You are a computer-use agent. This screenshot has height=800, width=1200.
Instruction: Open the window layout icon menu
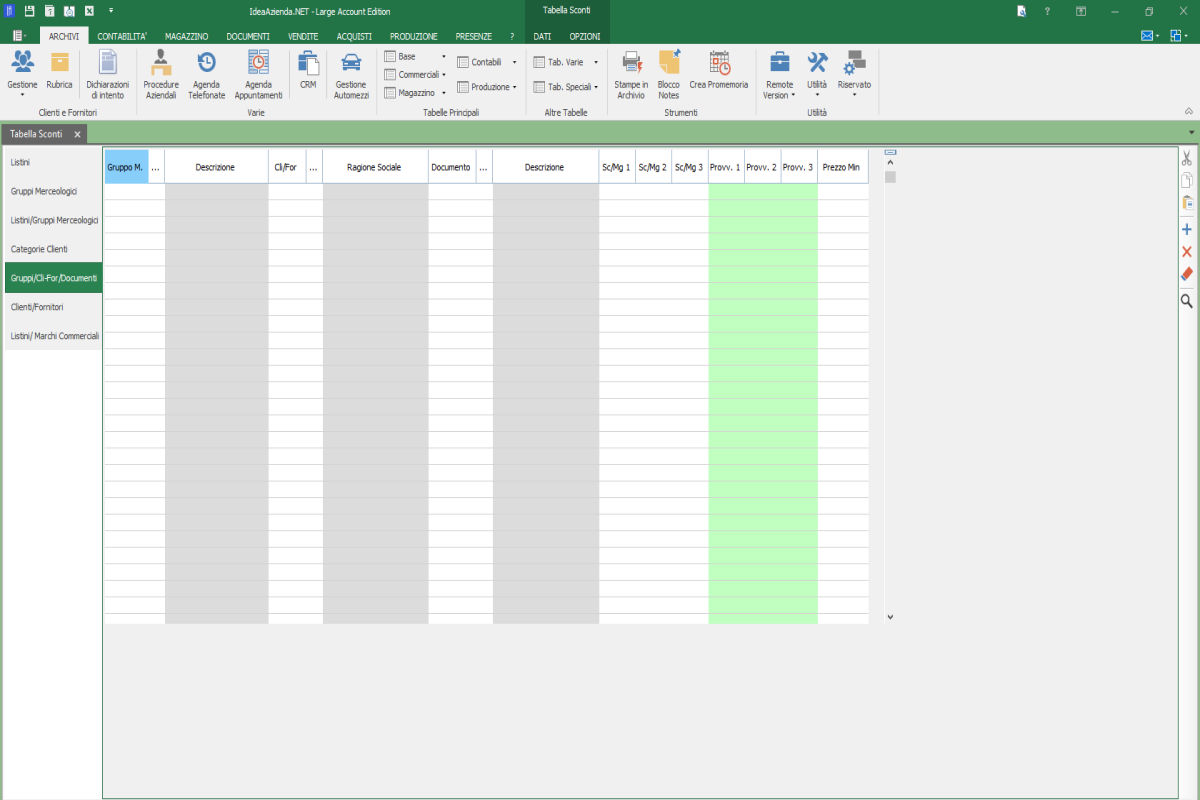pyautogui.click(x=1179, y=35)
